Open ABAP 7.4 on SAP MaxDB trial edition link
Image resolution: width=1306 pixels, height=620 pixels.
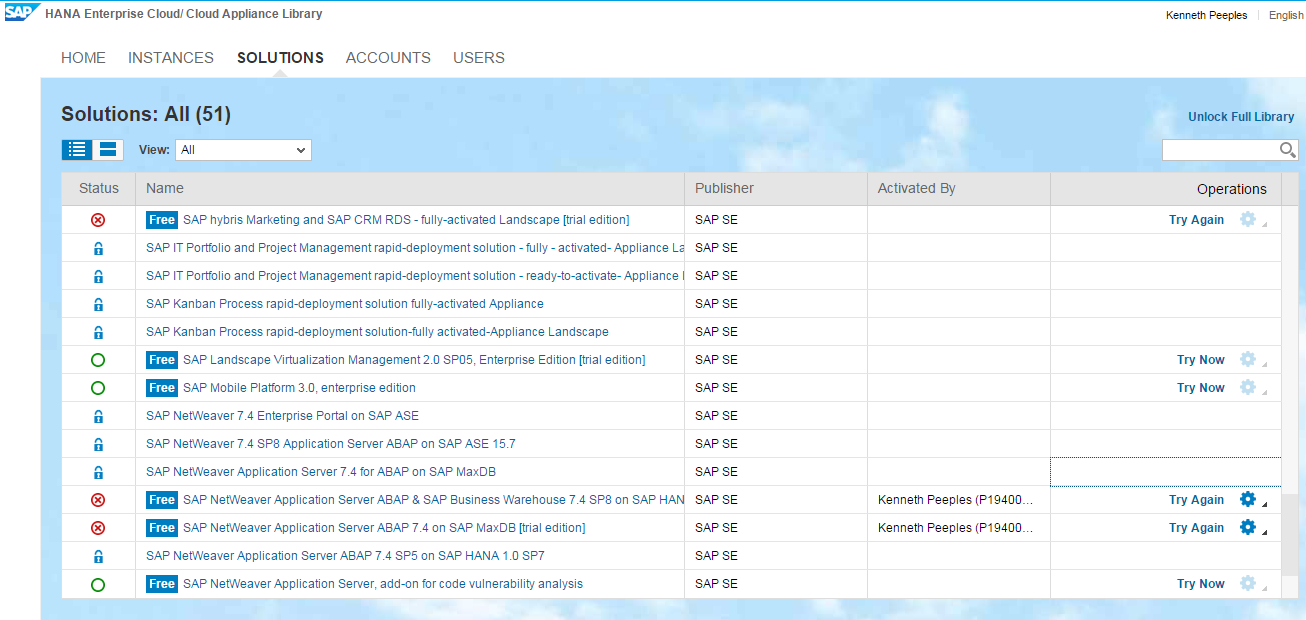point(384,528)
